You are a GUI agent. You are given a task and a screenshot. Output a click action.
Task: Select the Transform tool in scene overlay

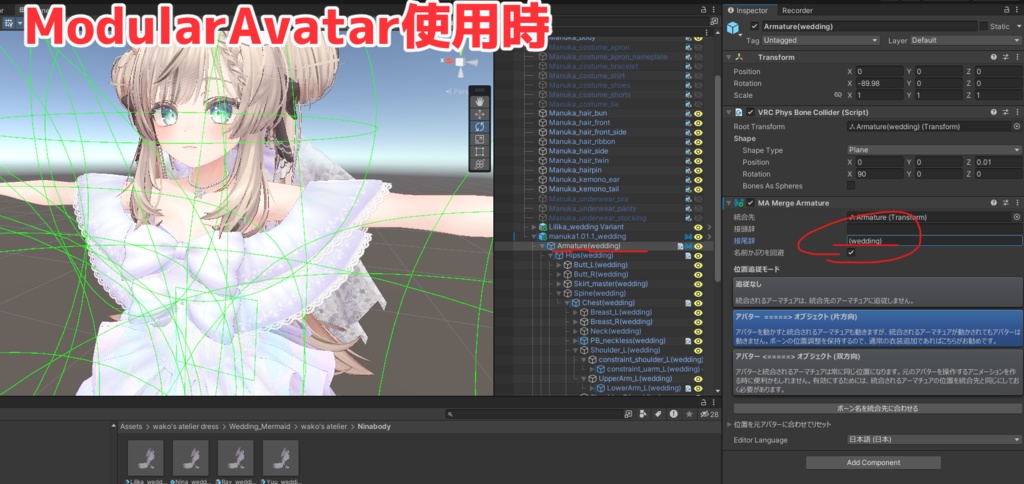(479, 165)
